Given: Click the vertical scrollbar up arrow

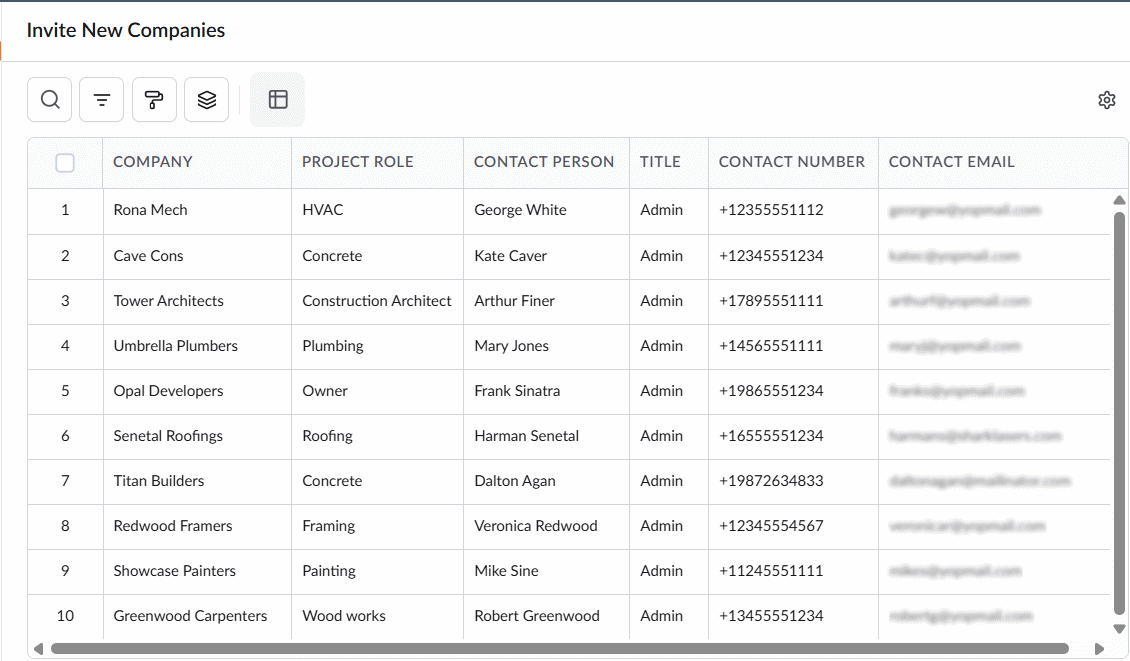Looking at the screenshot, I should click(1119, 200).
